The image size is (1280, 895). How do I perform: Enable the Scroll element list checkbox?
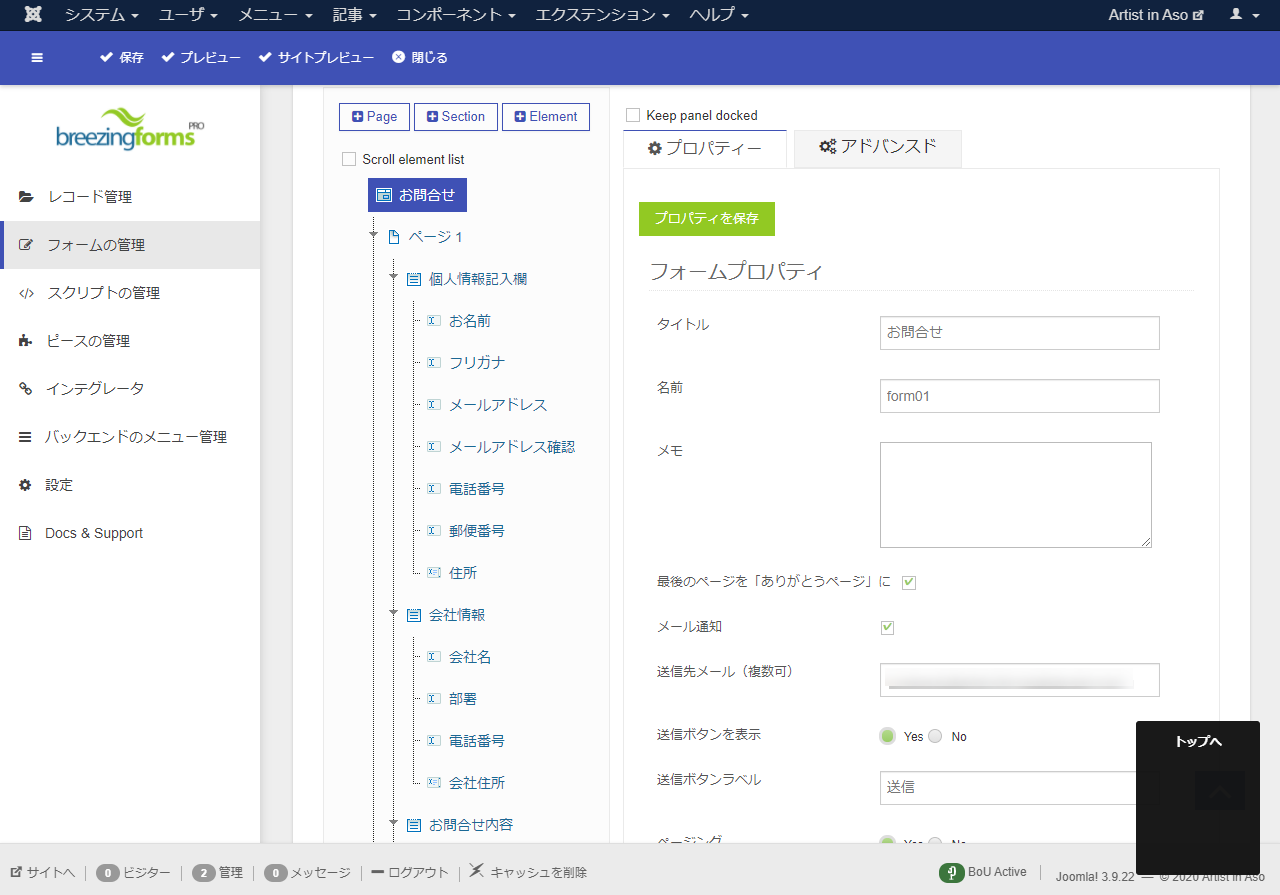[348, 158]
